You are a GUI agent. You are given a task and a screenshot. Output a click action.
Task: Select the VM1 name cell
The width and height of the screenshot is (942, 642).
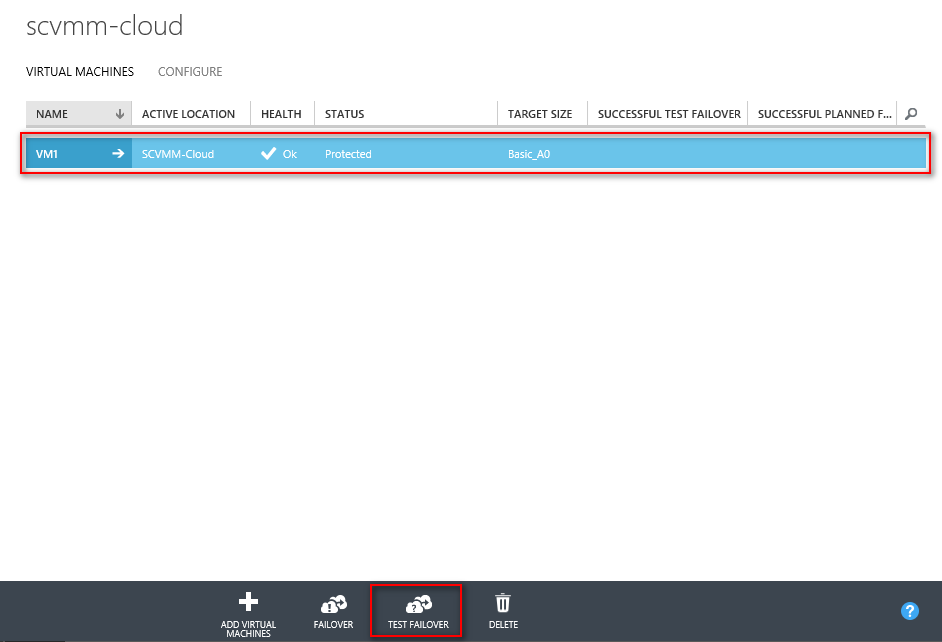(x=79, y=154)
